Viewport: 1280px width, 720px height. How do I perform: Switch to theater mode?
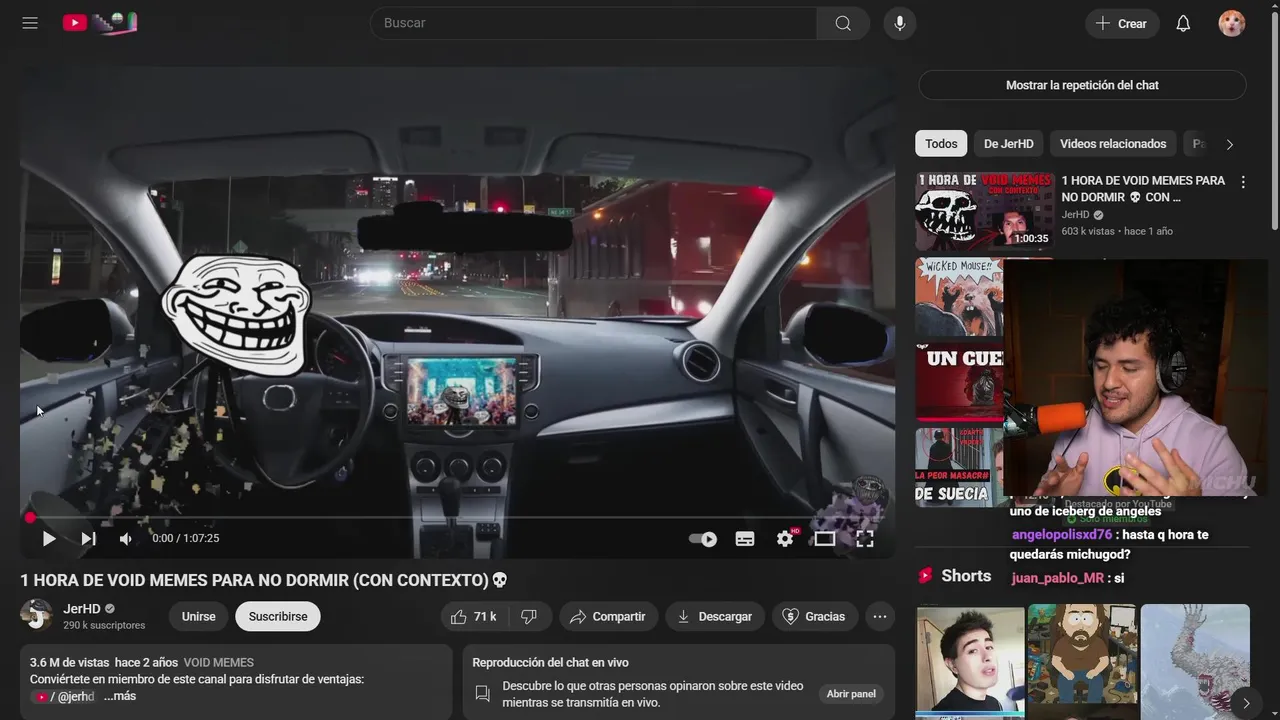pyautogui.click(x=825, y=539)
